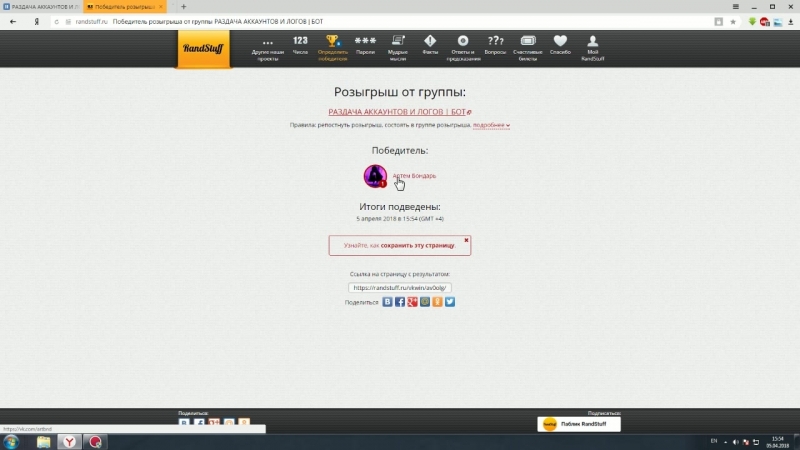
Task: Open the Windows Start menu
Action: pyautogui.click(x=11, y=442)
